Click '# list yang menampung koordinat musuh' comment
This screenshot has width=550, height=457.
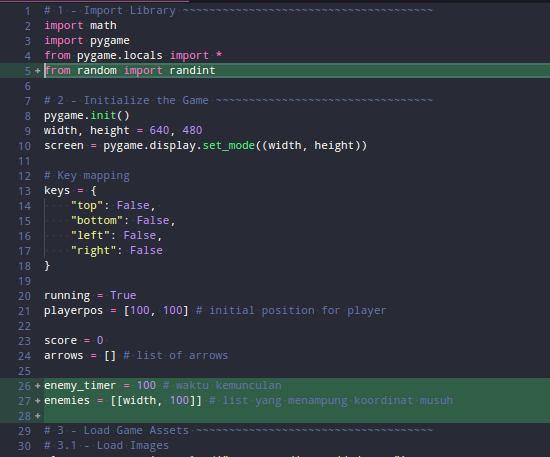(331, 401)
